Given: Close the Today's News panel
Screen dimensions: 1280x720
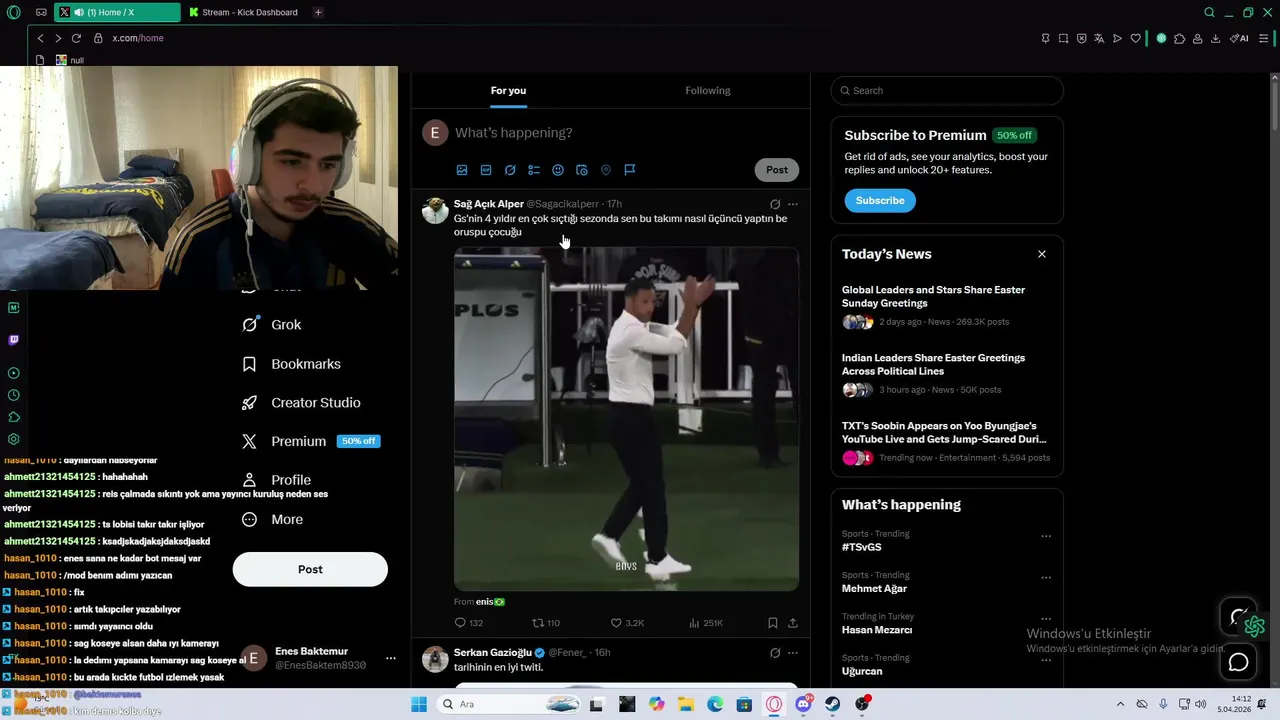Looking at the screenshot, I should click(1042, 254).
